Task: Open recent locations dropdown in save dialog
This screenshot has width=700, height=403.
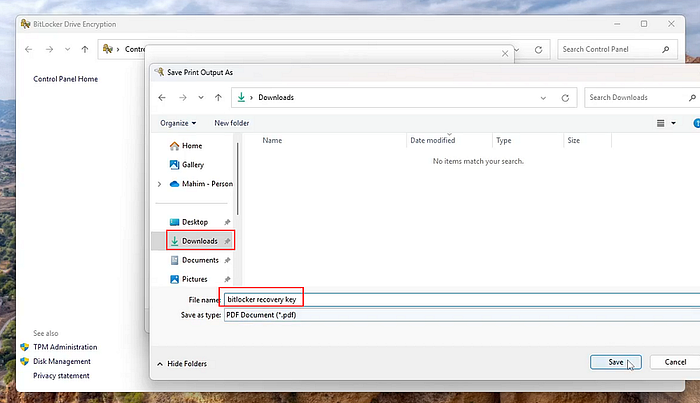Action: click(x=201, y=97)
